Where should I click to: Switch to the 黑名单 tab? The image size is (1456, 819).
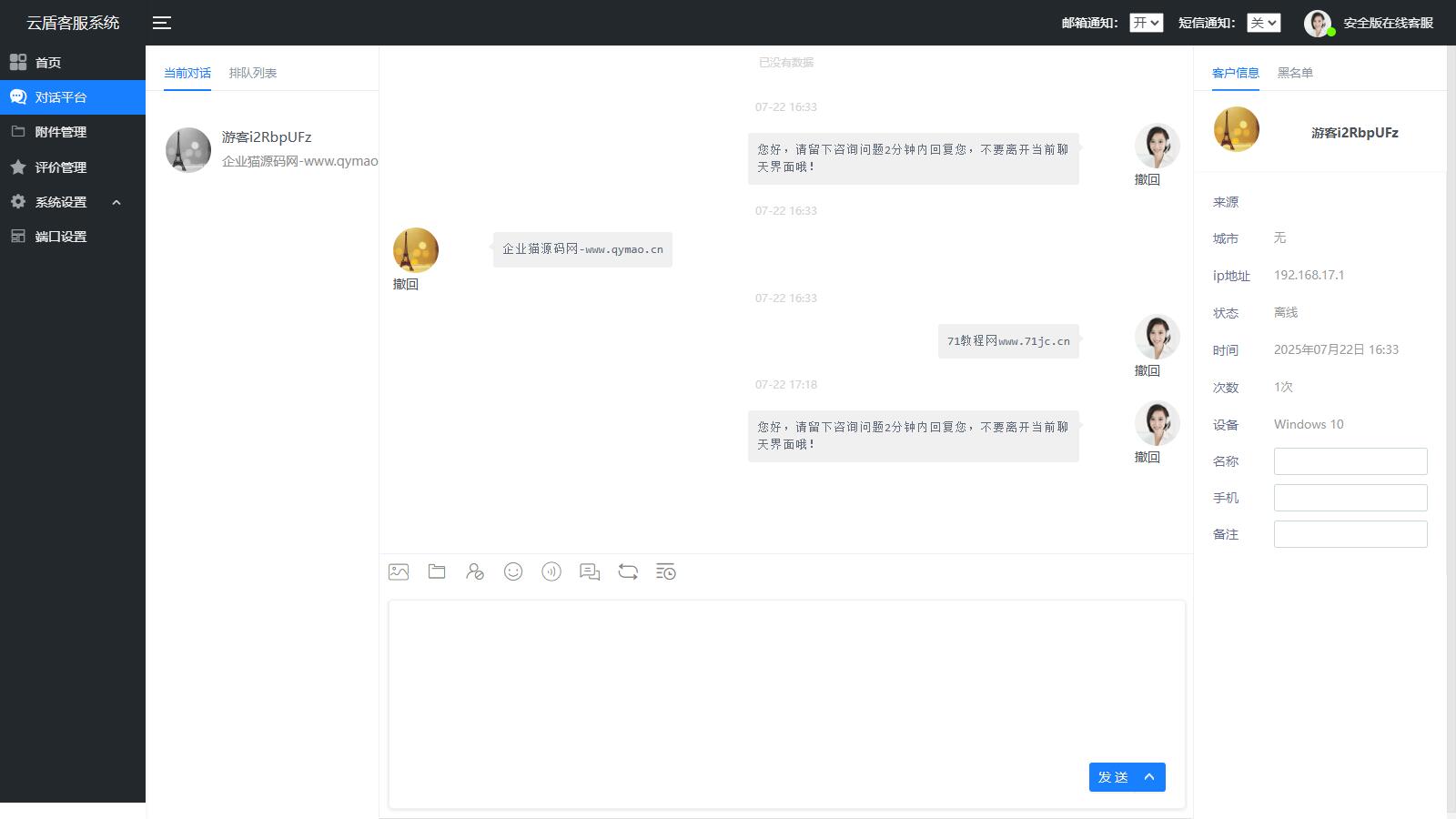point(1295,73)
